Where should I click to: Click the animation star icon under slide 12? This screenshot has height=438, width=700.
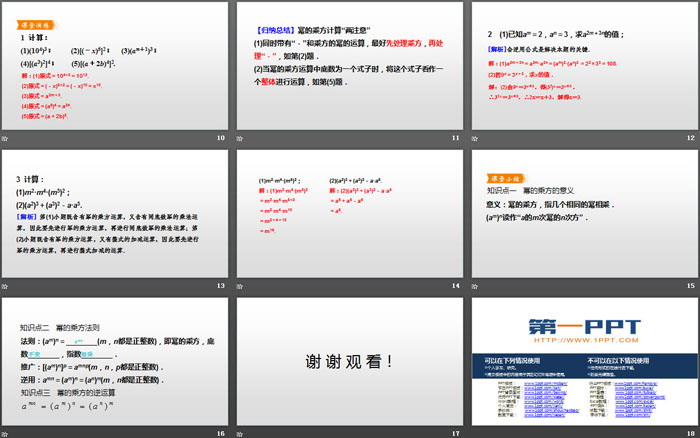point(475,137)
